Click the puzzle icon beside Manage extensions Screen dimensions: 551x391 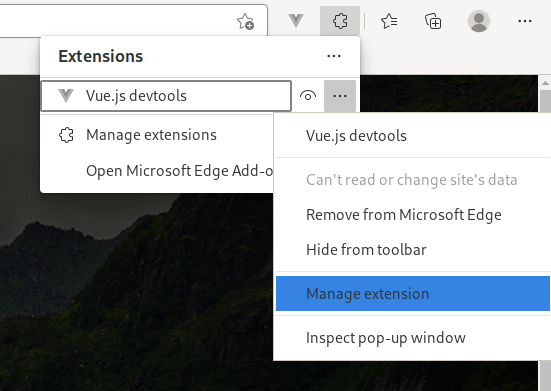pyautogui.click(x=66, y=135)
